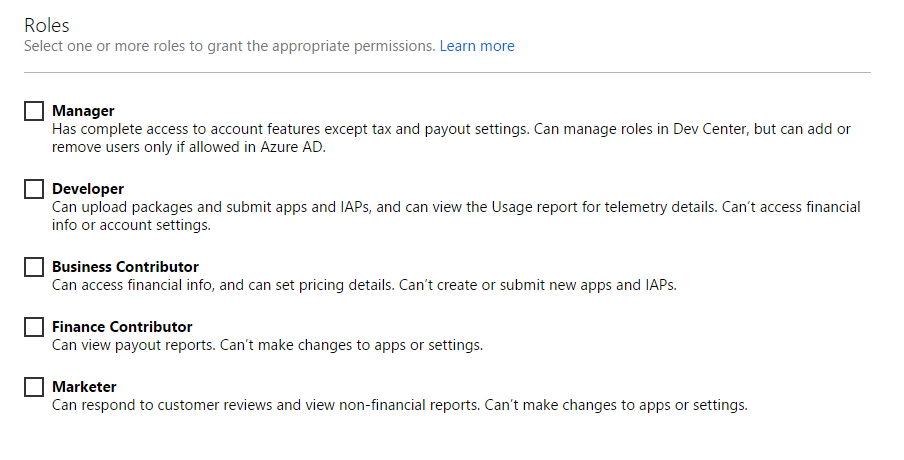904x460 pixels.
Task: Open the Learn more link
Action: click(477, 46)
